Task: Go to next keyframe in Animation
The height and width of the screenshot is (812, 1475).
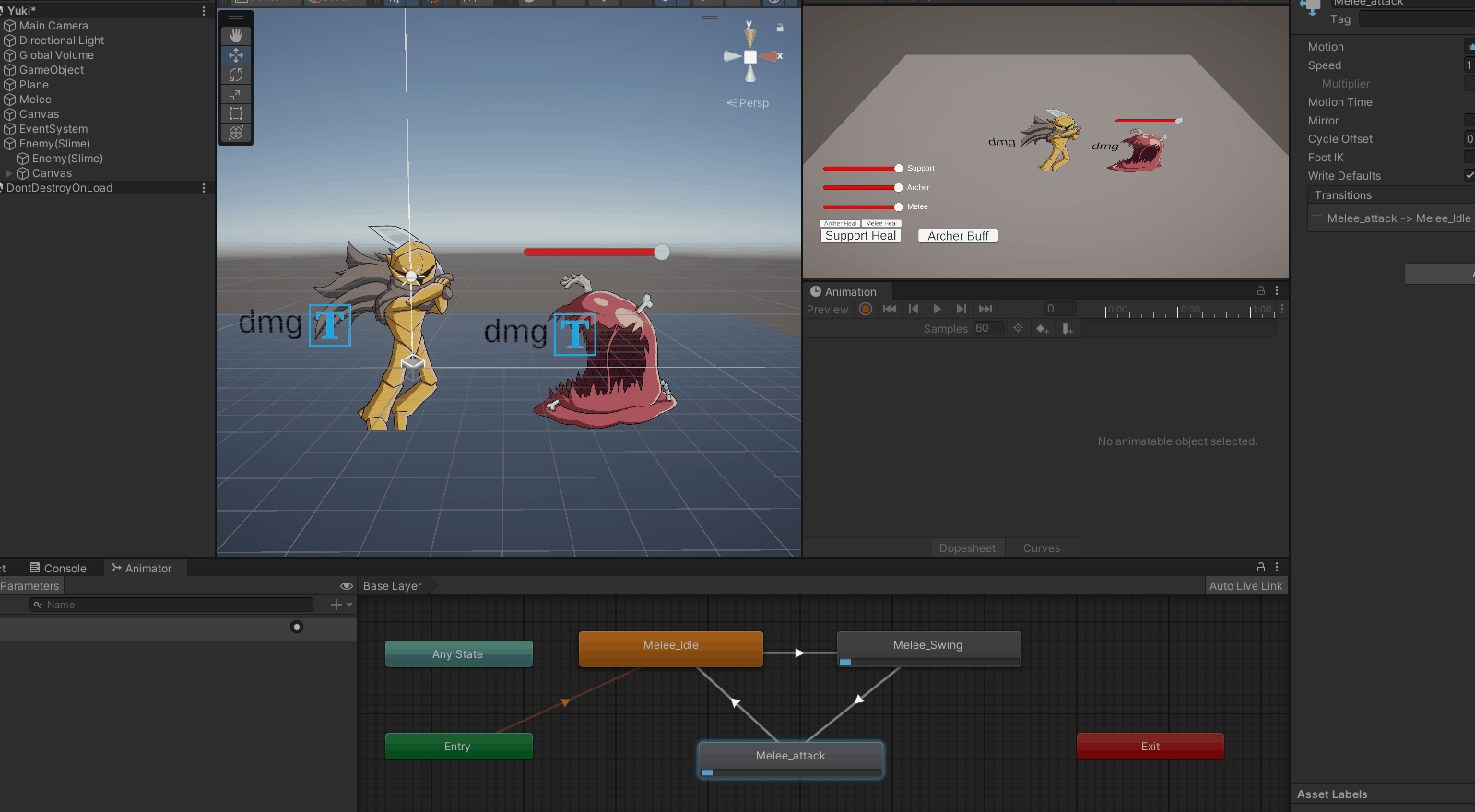Action: click(962, 309)
